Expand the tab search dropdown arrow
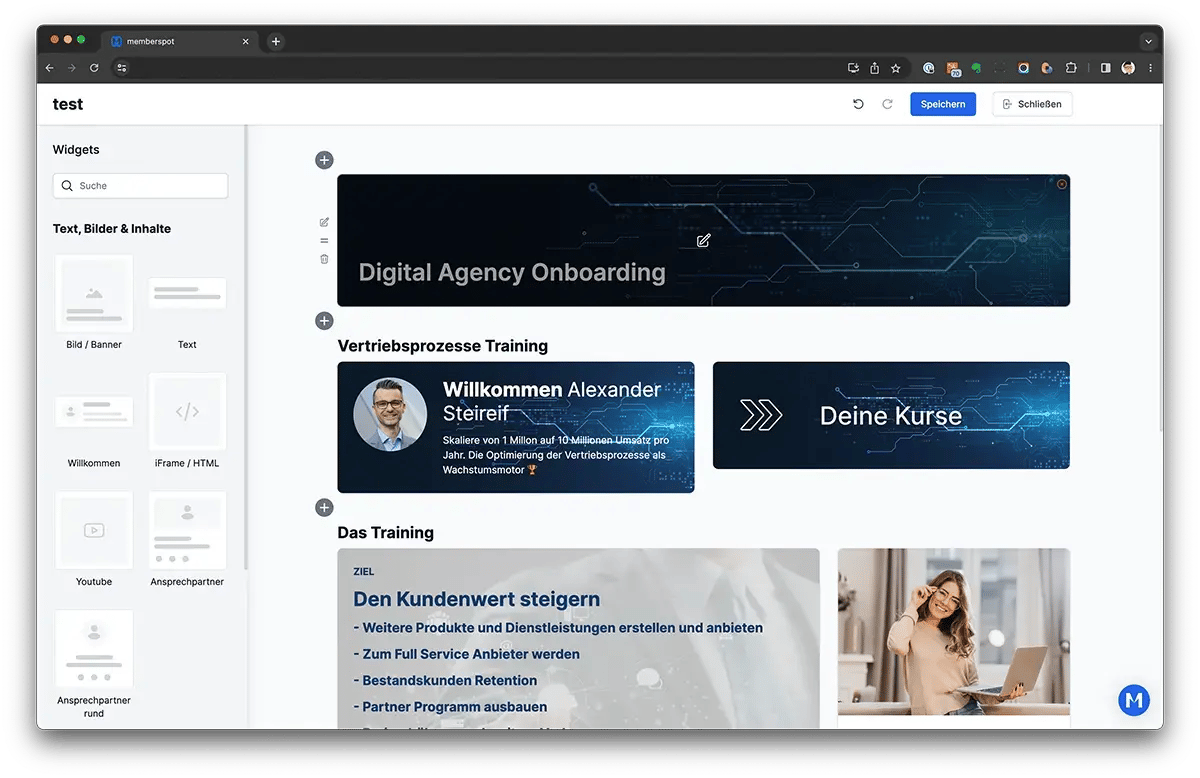 [x=1148, y=41]
